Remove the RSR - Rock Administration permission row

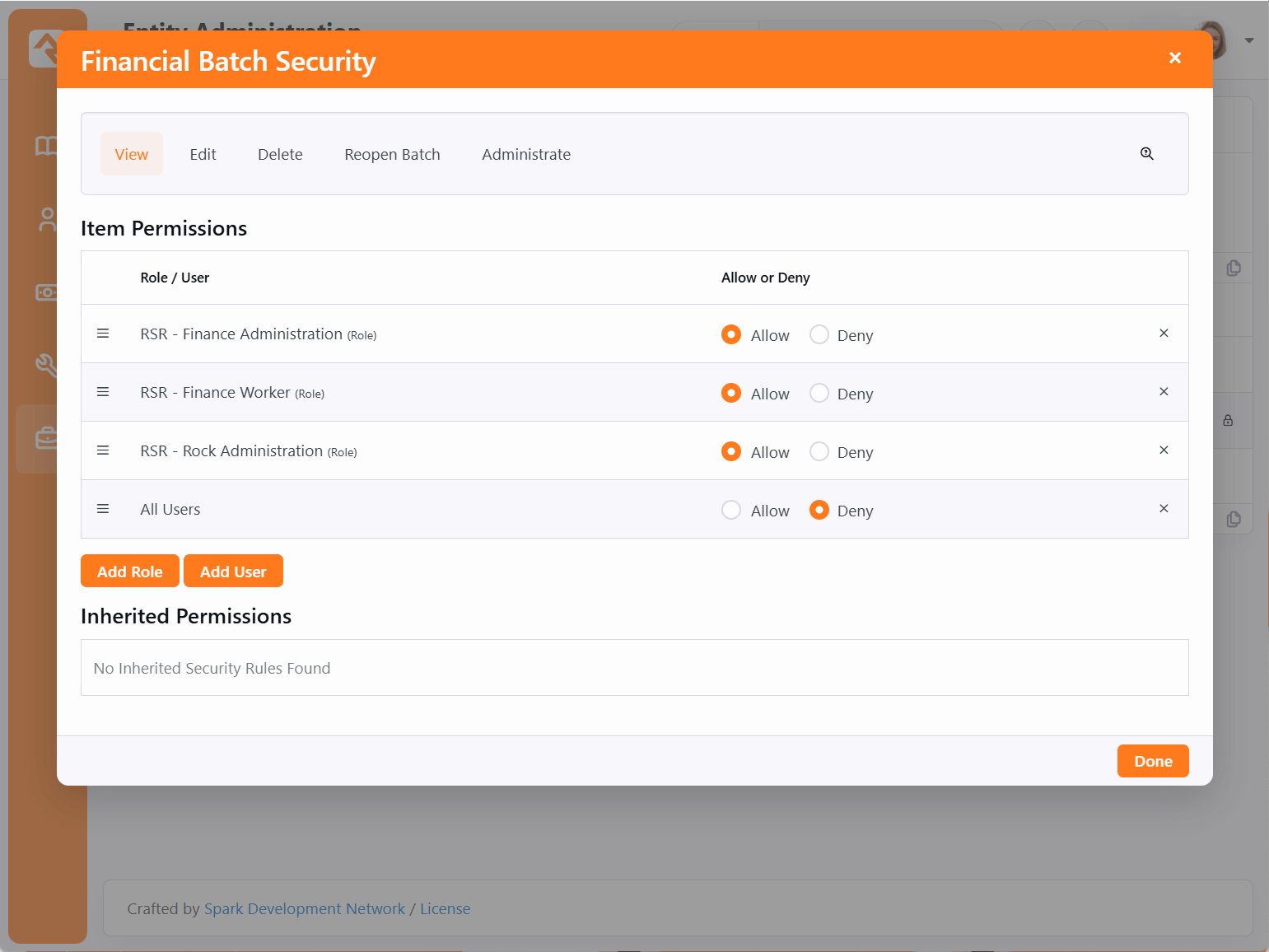(x=1164, y=450)
